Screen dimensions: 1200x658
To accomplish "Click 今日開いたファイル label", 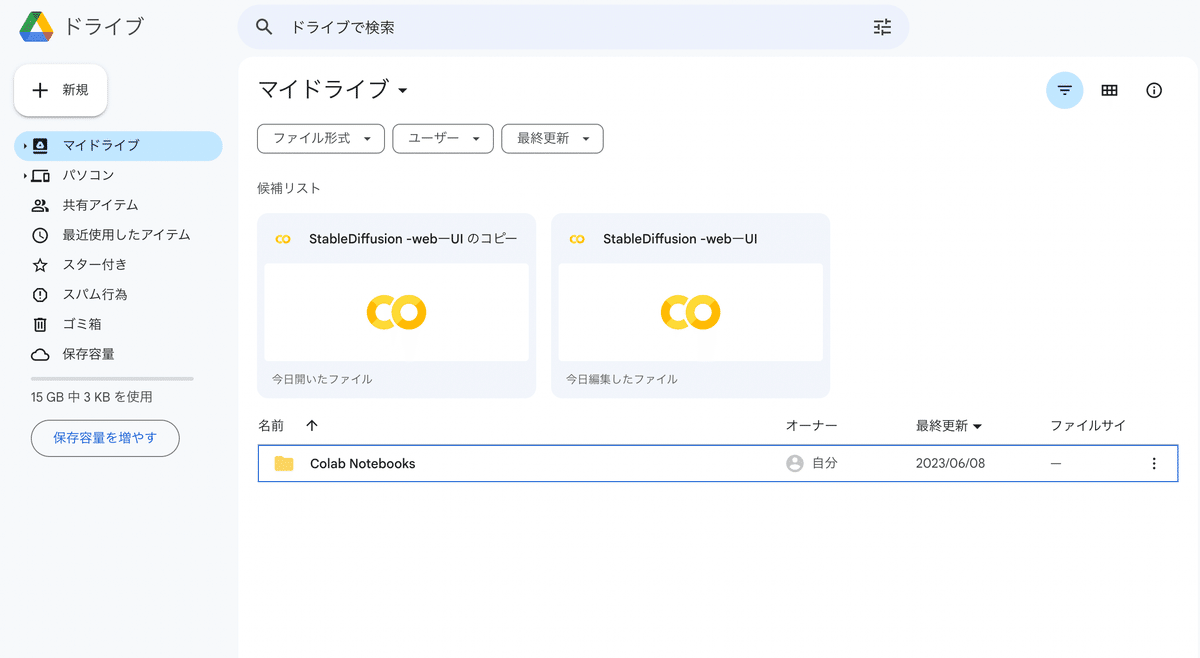I will click(322, 380).
